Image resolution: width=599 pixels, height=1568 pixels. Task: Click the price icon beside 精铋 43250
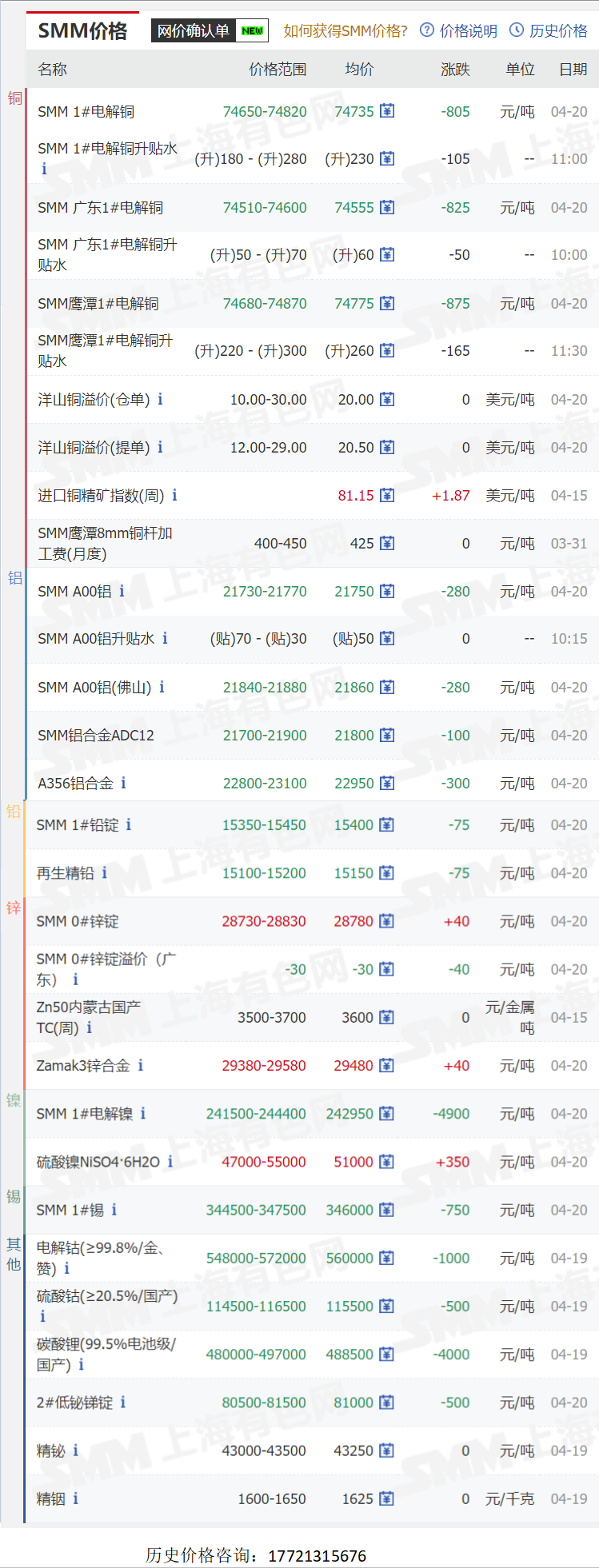click(386, 1450)
